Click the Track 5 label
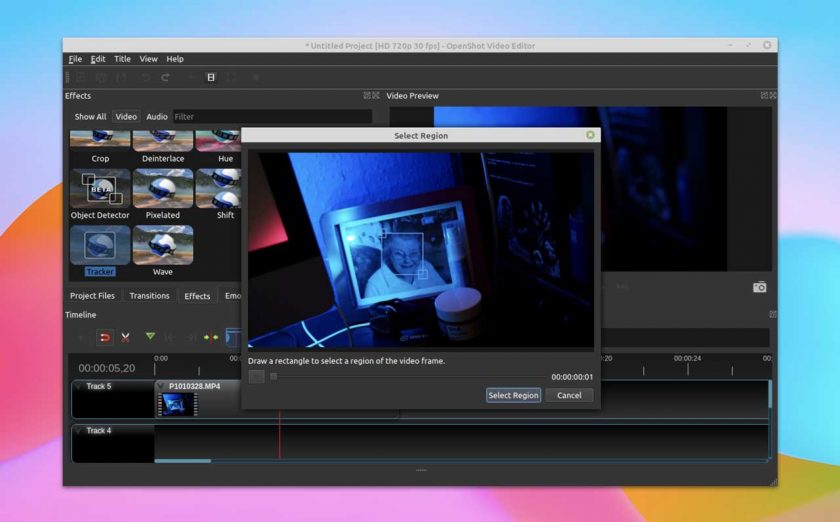Viewport: 840px width, 522px height. [x=99, y=386]
